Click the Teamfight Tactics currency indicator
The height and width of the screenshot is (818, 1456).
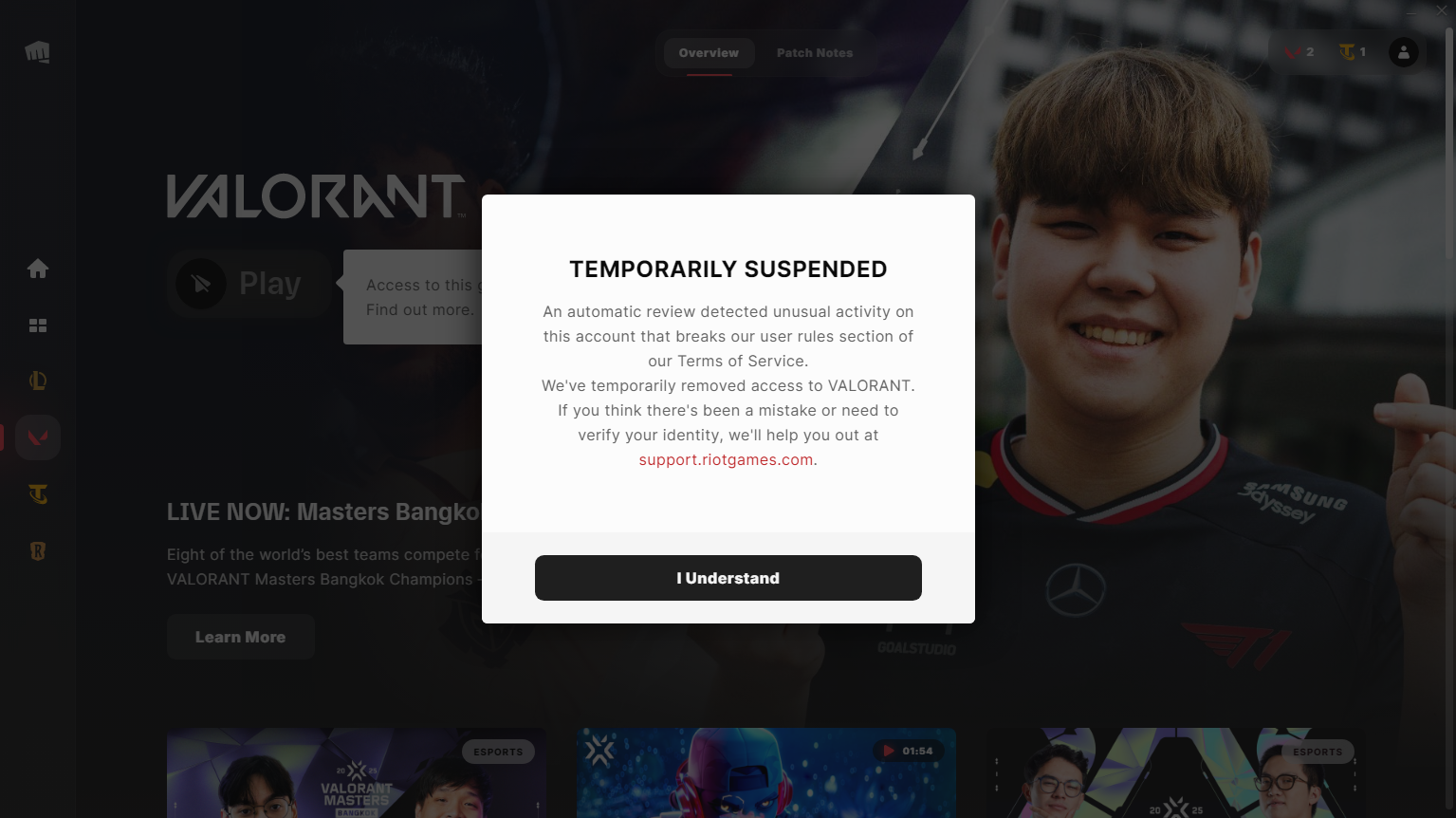pyautogui.click(x=1353, y=52)
